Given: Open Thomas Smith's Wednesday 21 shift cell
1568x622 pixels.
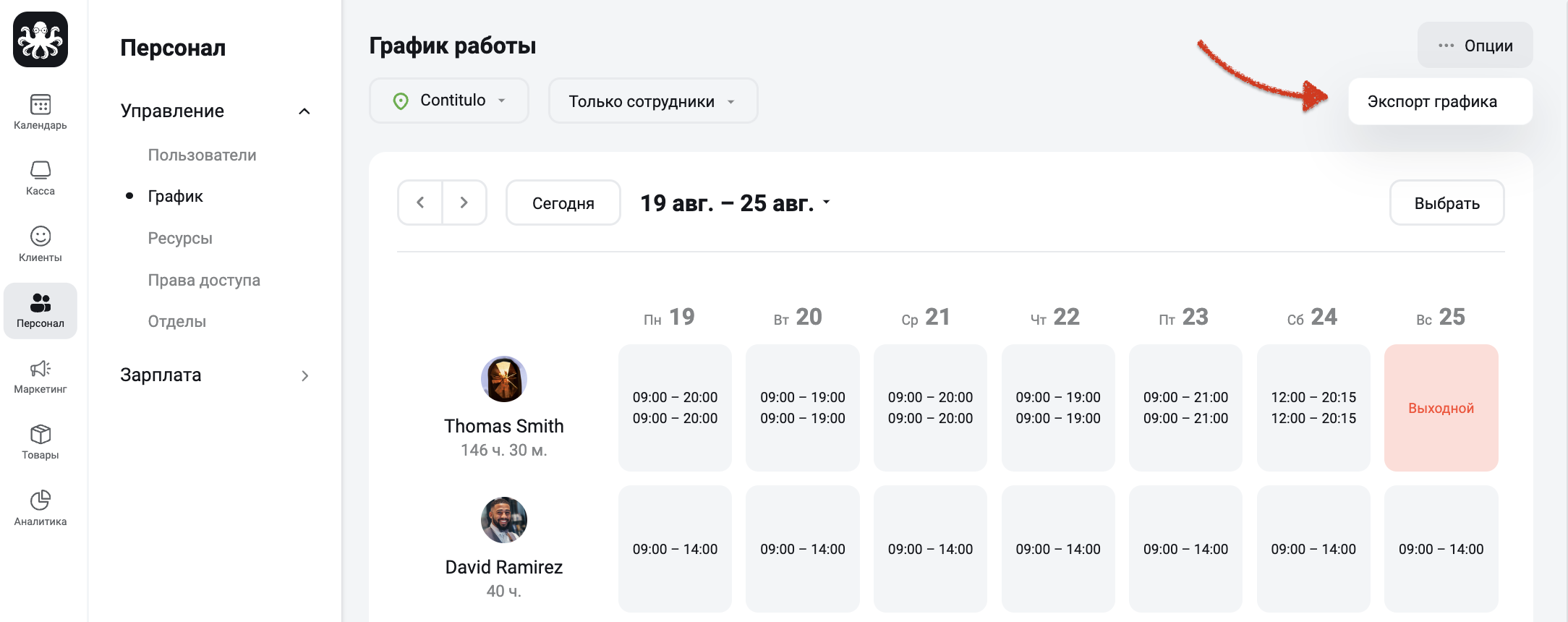Looking at the screenshot, I should coord(930,408).
